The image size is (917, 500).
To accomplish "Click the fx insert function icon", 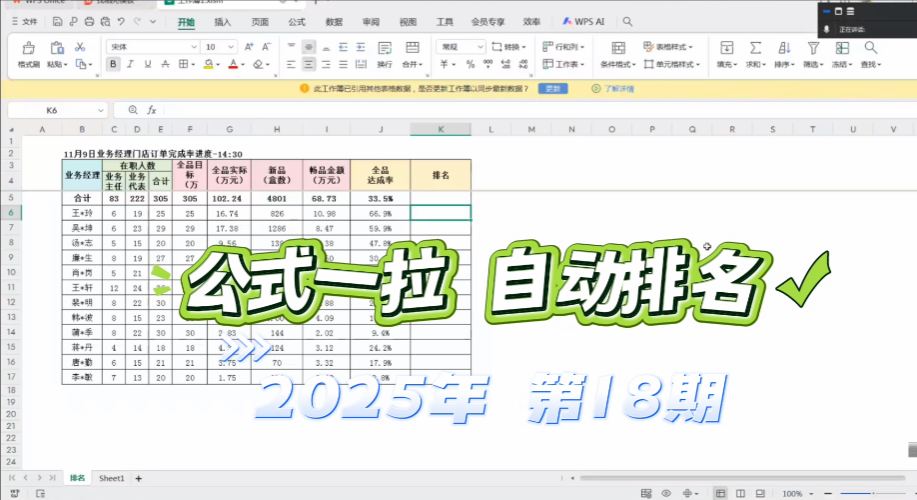I will pyautogui.click(x=151, y=110).
